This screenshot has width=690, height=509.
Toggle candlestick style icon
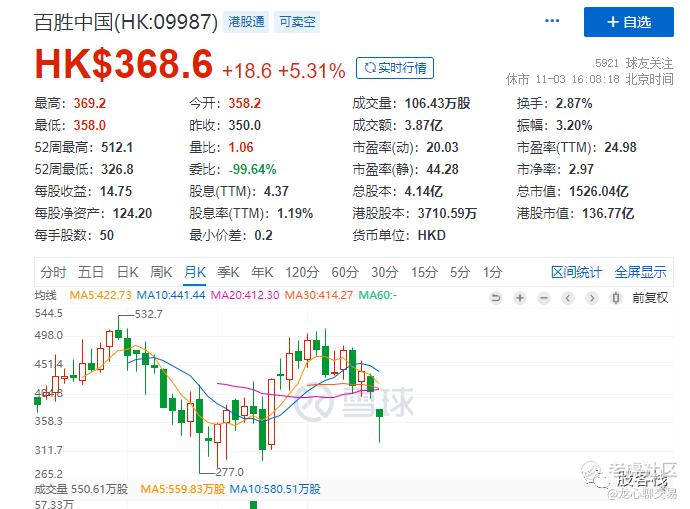(x=616, y=298)
